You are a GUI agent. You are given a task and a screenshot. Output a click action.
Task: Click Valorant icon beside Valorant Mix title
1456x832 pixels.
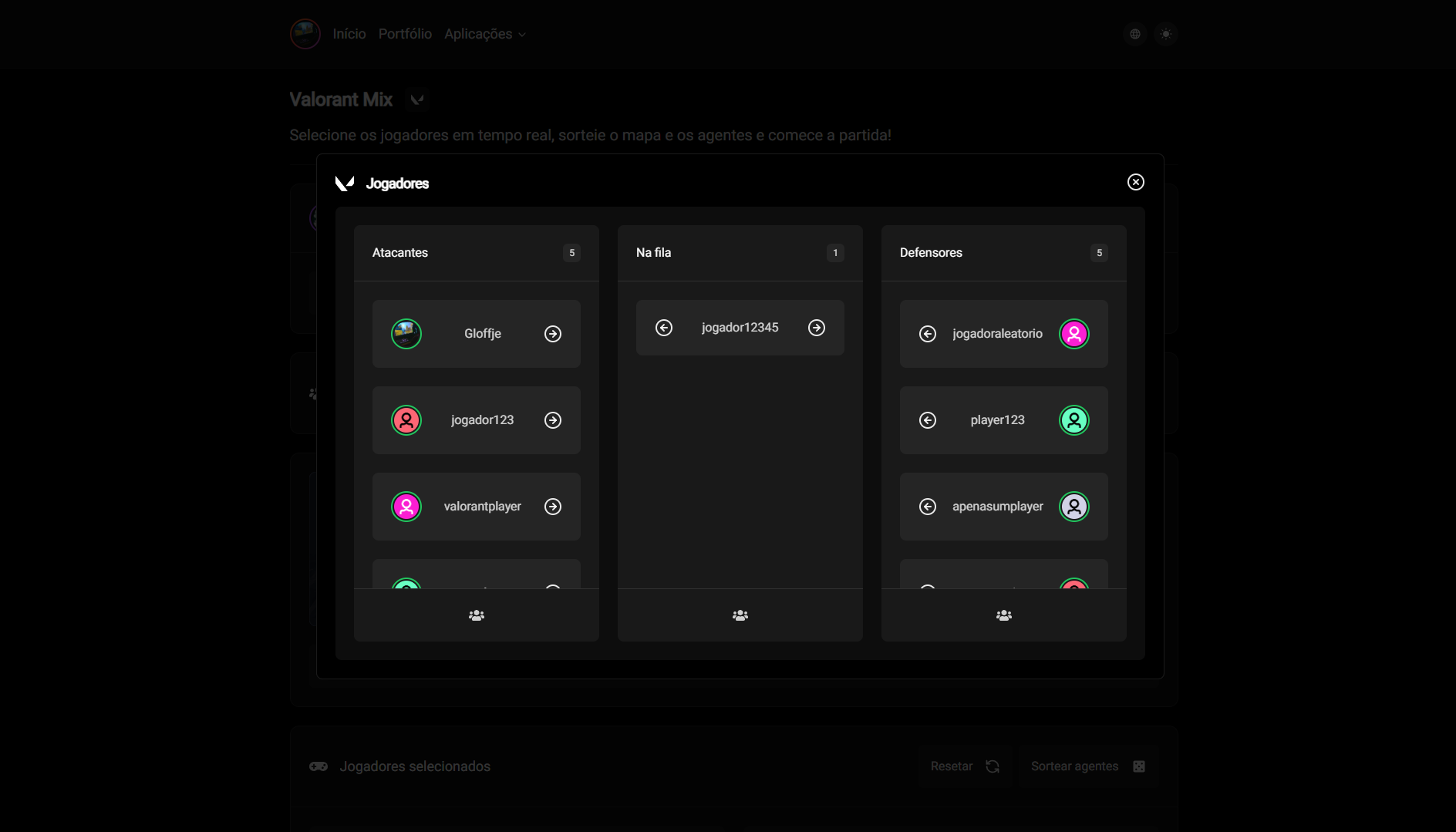[x=417, y=99]
